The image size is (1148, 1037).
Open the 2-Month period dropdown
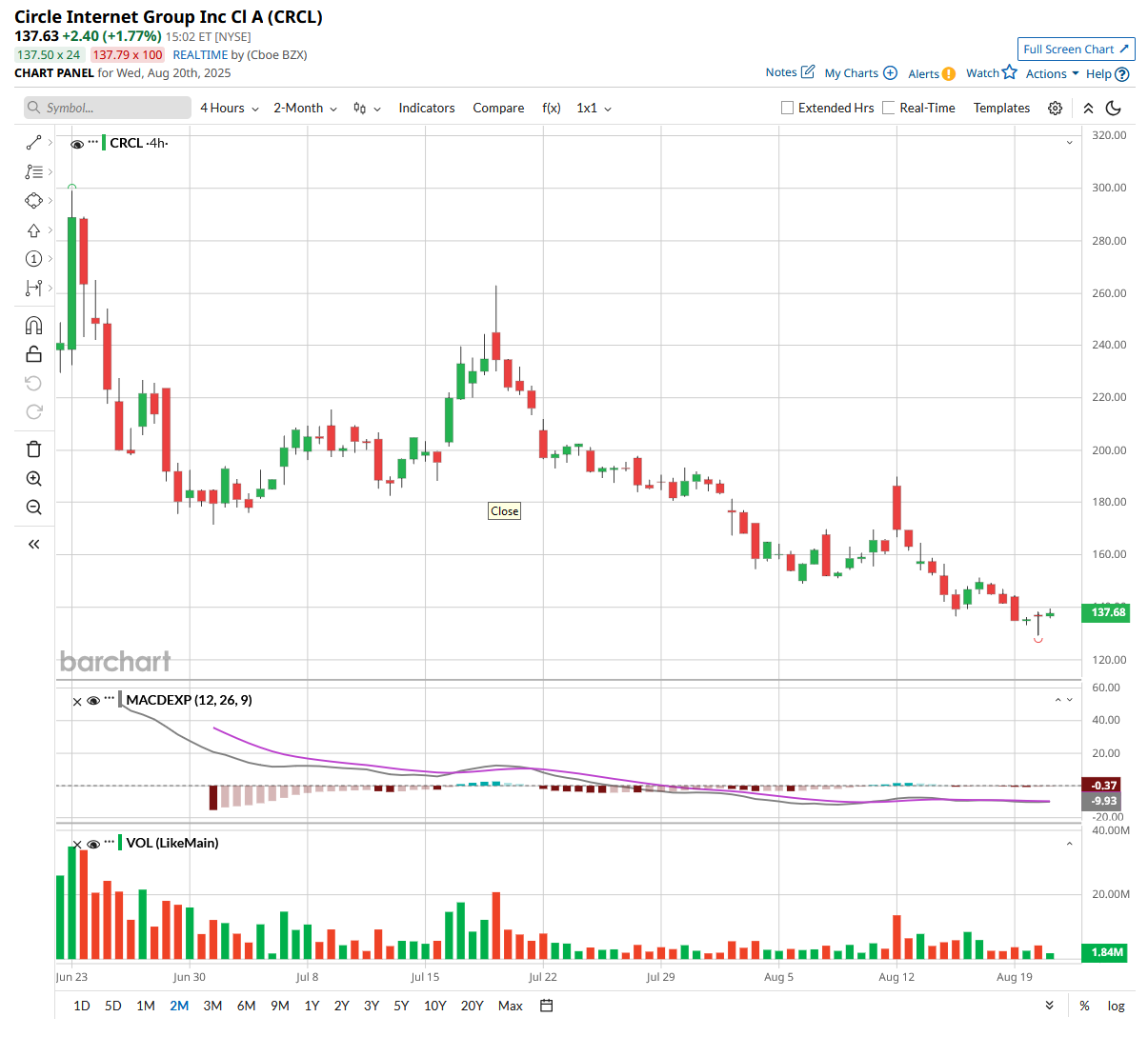305,109
